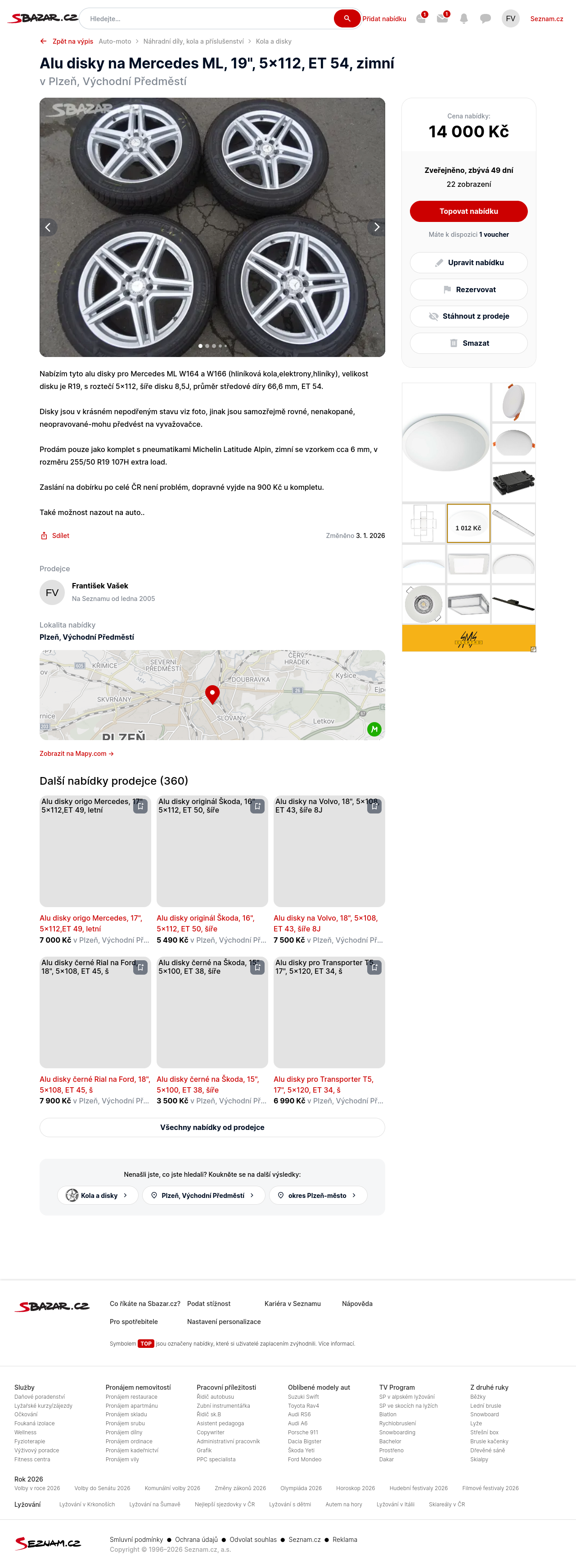Viewport: 576px width, 1568px height.
Task: Open the okres Plzeň-město chip
Action: [x=318, y=1195]
